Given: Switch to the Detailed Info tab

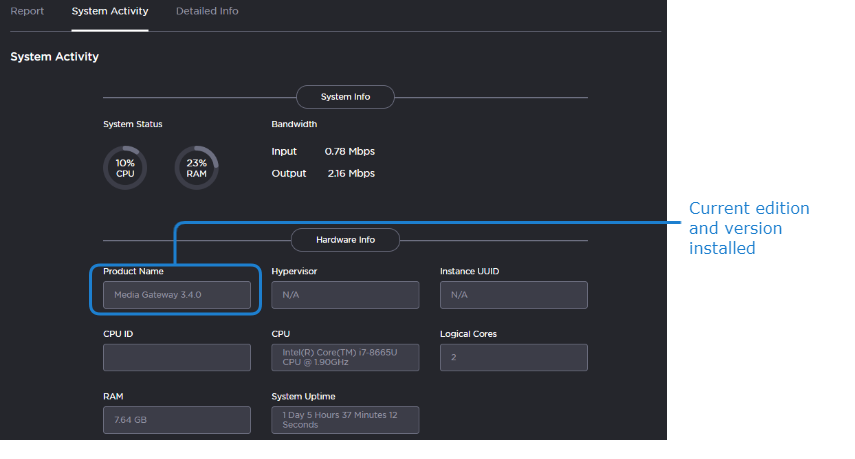Looking at the screenshot, I should click(x=207, y=11).
